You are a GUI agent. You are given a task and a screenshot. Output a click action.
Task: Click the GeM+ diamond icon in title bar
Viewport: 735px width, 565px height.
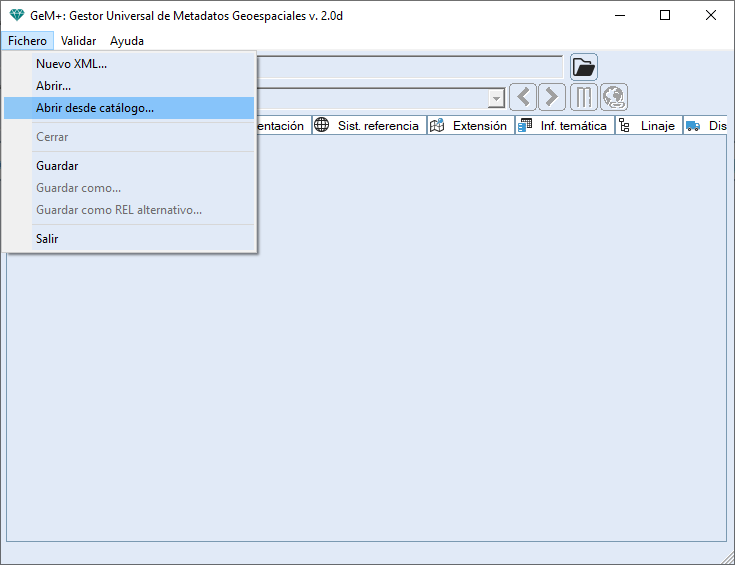pos(16,15)
